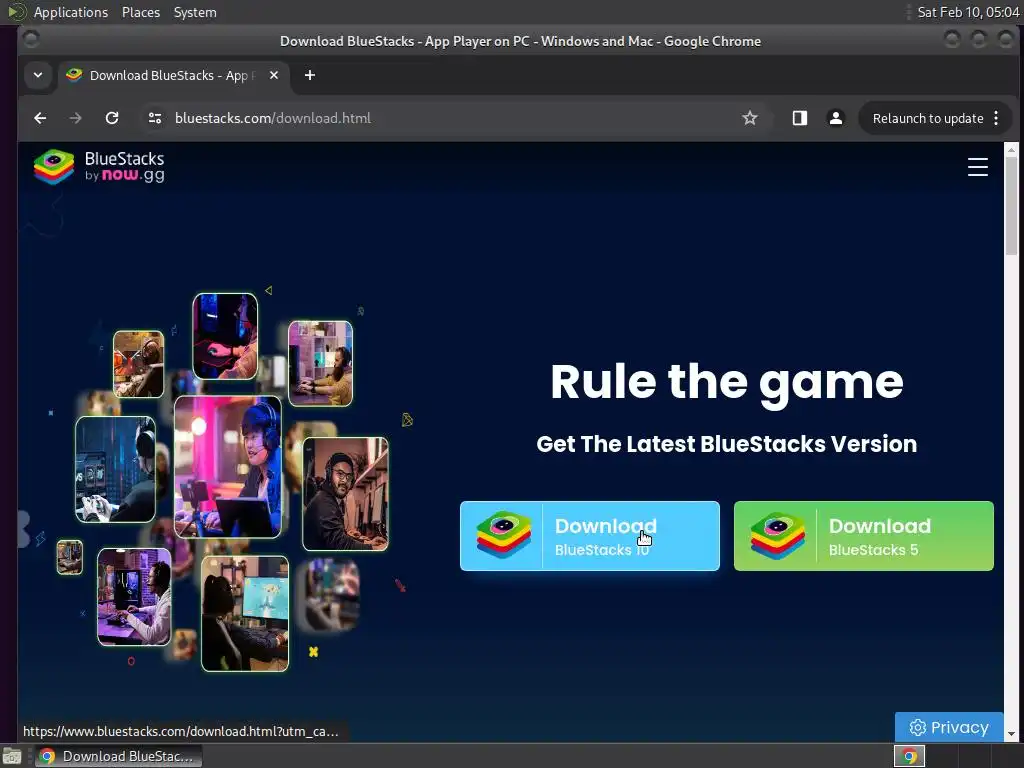Open Chrome profile menu

835,118
